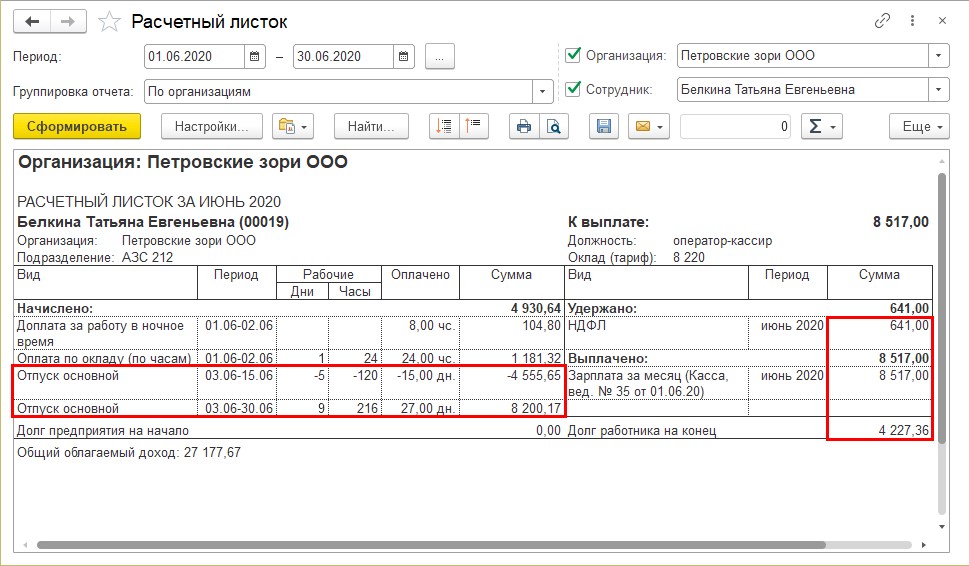
Task: Open the Настройки dialog
Action: point(211,126)
